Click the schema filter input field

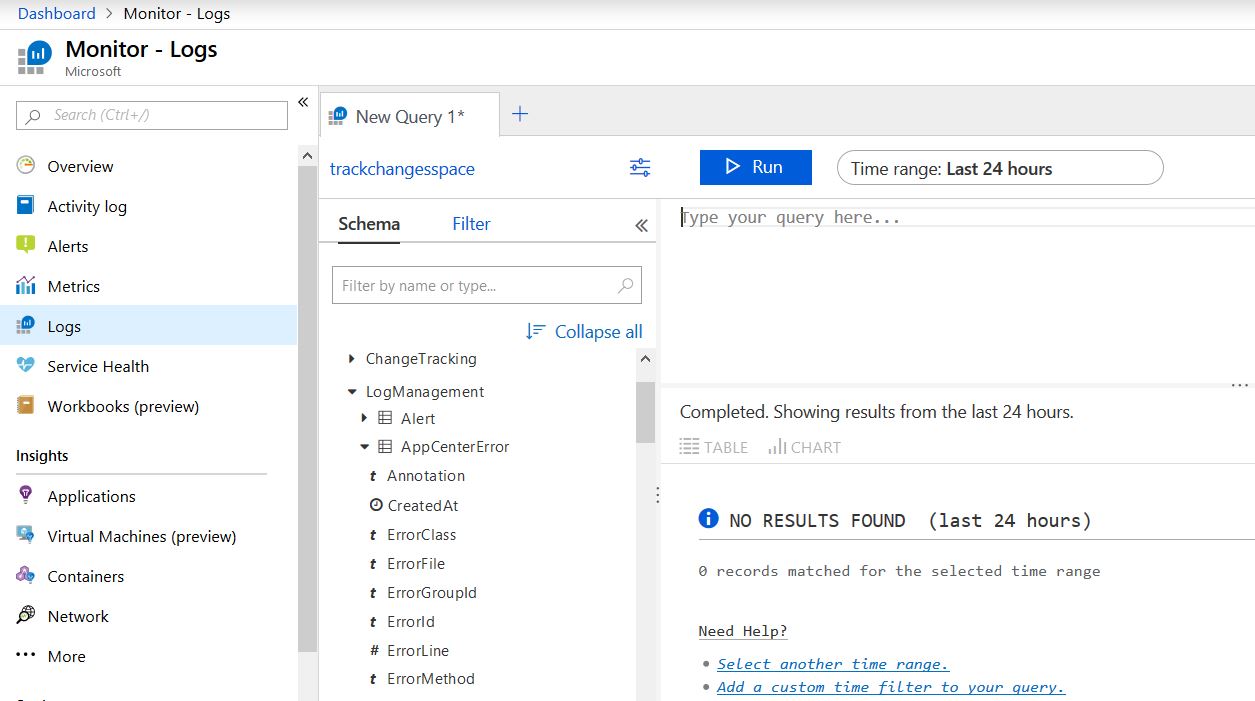476,286
